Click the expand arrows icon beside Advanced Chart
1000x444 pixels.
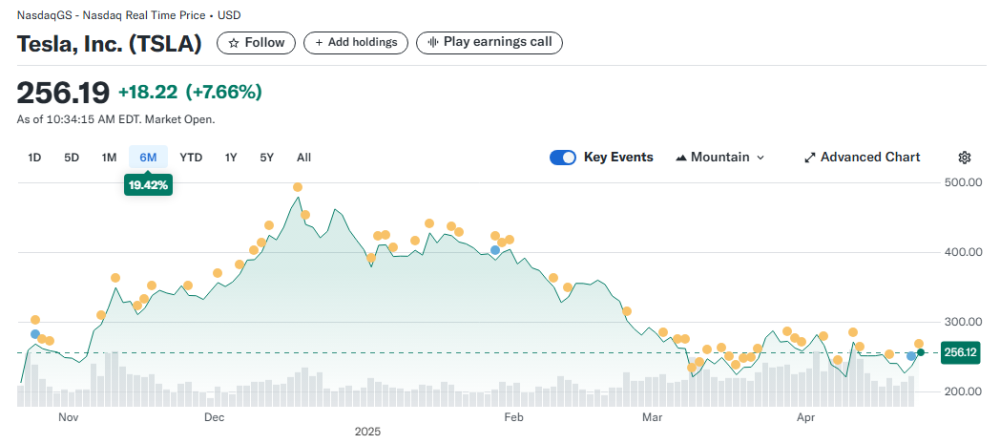(x=809, y=157)
